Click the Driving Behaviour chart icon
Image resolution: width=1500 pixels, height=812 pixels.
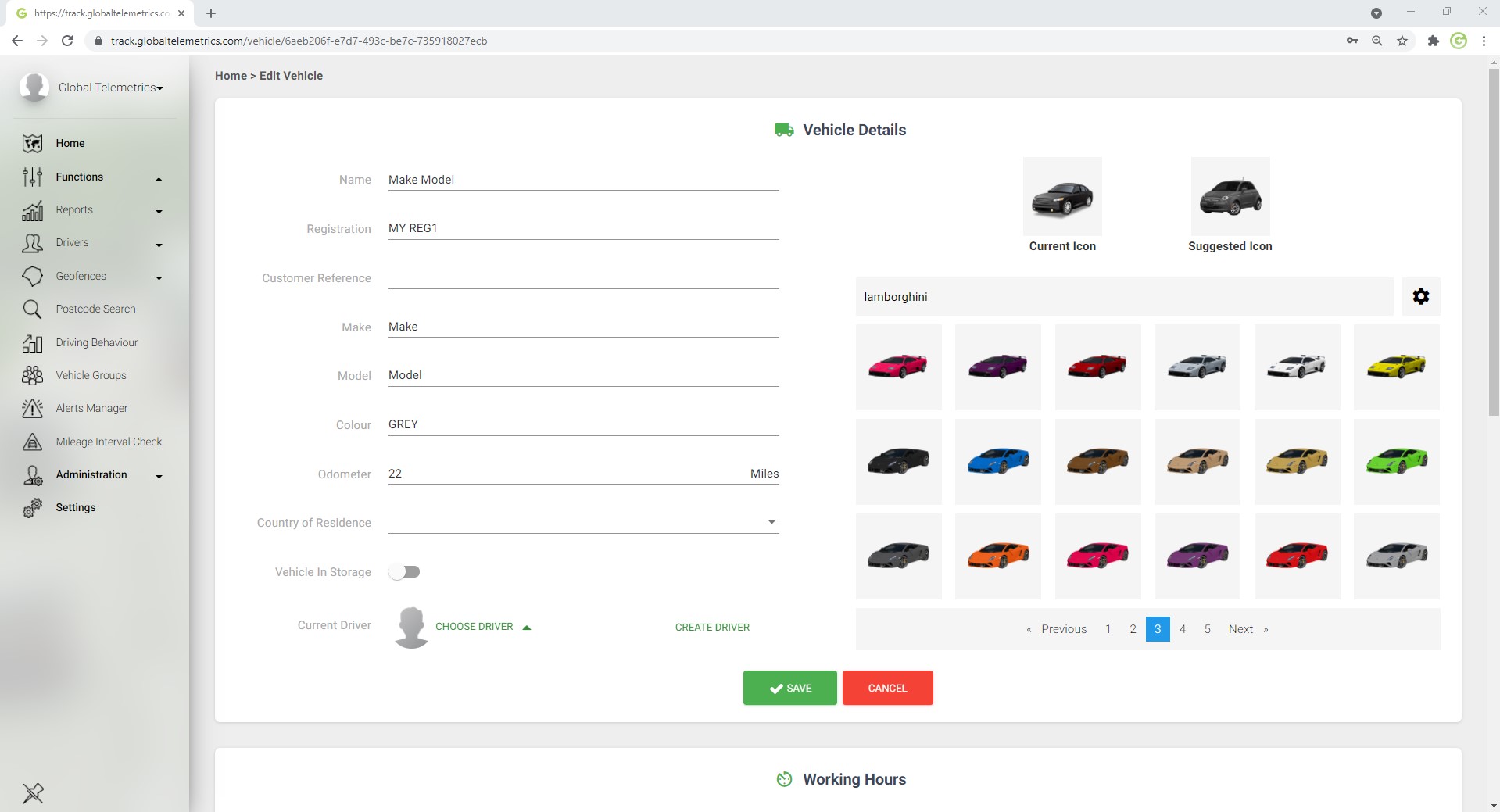[32, 343]
